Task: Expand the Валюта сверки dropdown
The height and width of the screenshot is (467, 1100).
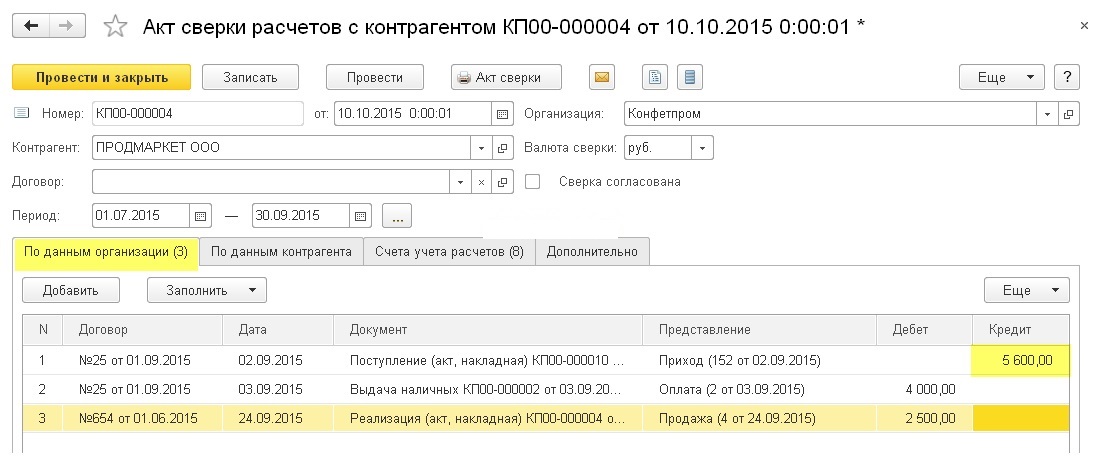Action: pyautogui.click(x=703, y=148)
